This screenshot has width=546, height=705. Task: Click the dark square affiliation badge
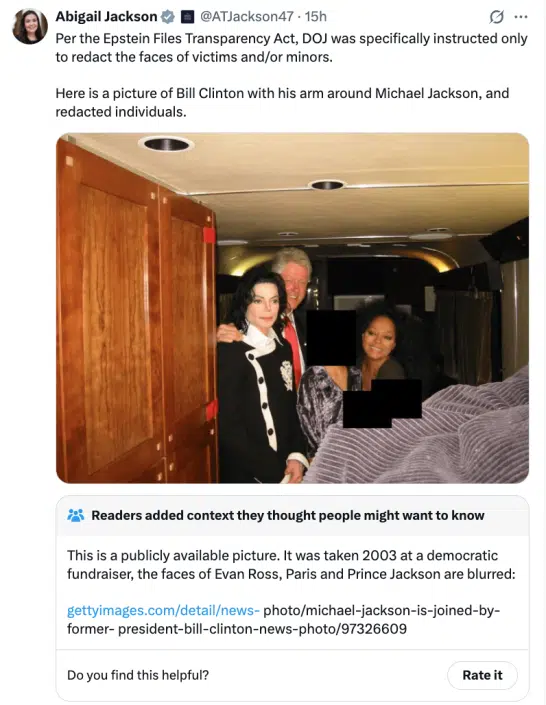click(x=187, y=17)
